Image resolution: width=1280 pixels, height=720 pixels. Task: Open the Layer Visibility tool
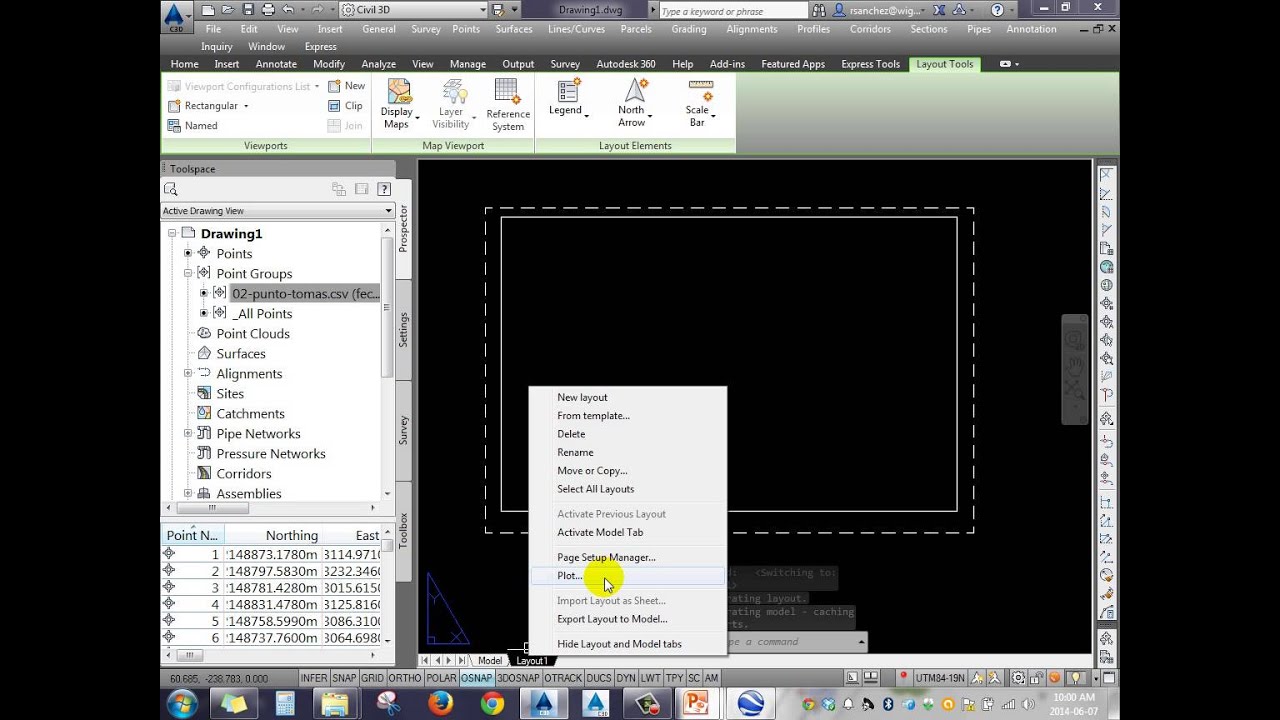[453, 104]
